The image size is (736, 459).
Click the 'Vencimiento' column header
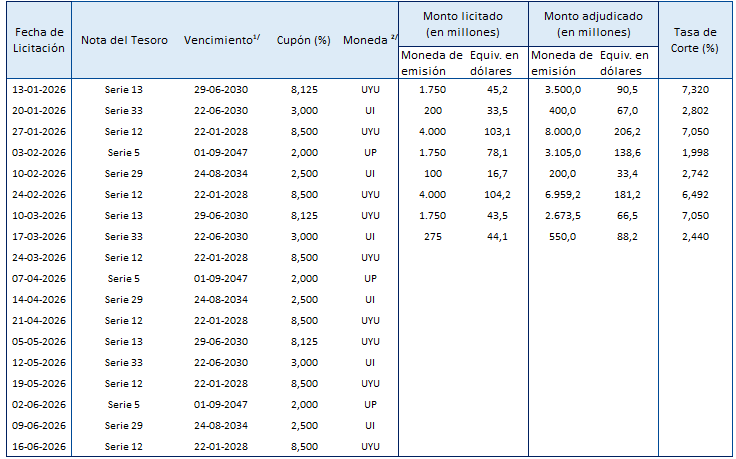click(221, 40)
